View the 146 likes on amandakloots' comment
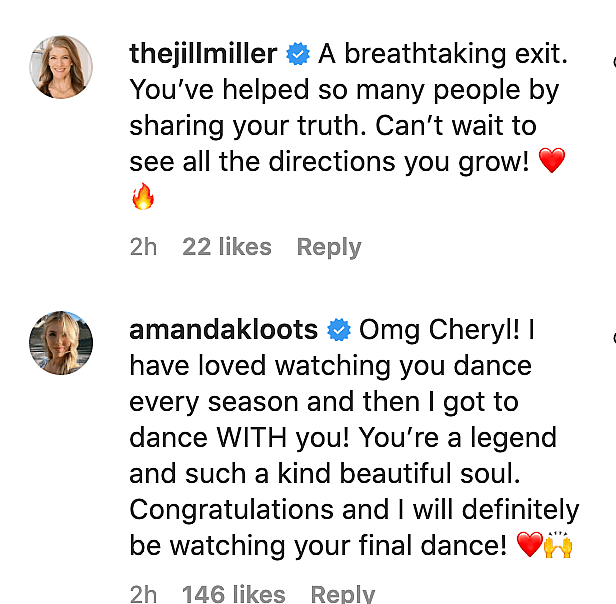The width and height of the screenshot is (616, 604). click(x=234, y=594)
